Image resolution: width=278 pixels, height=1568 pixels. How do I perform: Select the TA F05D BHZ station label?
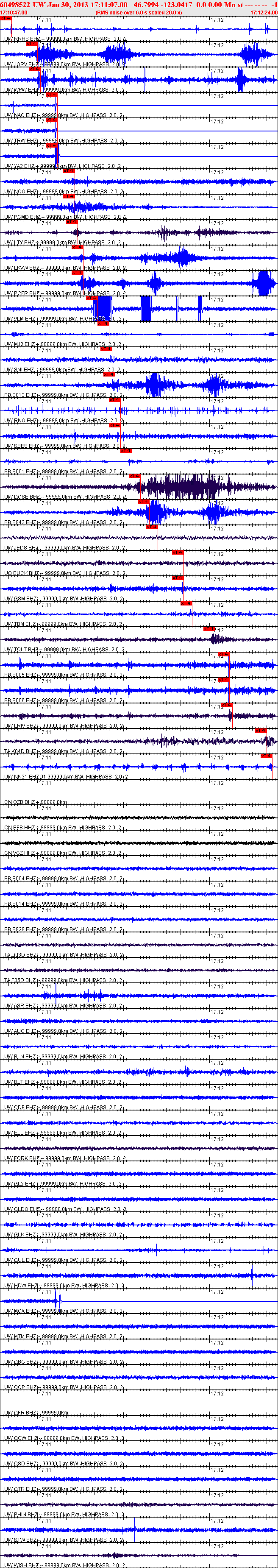(x=64, y=981)
